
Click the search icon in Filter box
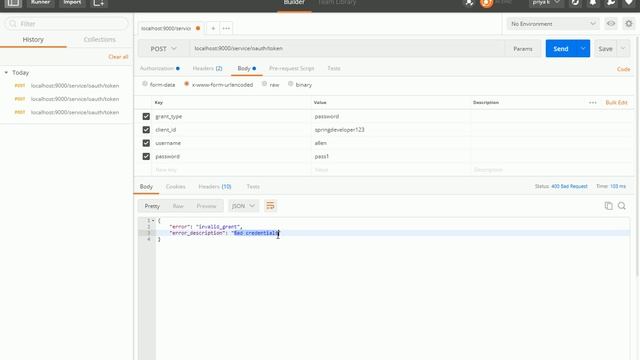pos(13,24)
